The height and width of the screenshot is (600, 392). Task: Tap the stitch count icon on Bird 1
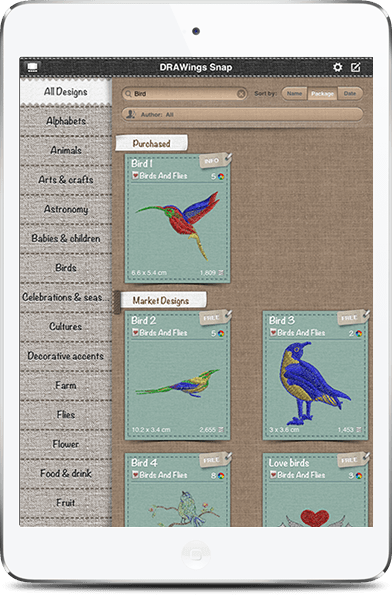click(221, 273)
